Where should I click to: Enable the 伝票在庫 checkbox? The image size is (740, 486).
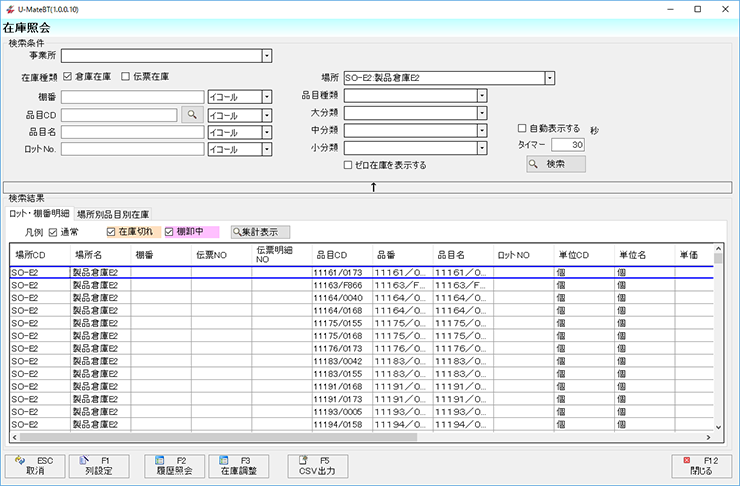125,77
